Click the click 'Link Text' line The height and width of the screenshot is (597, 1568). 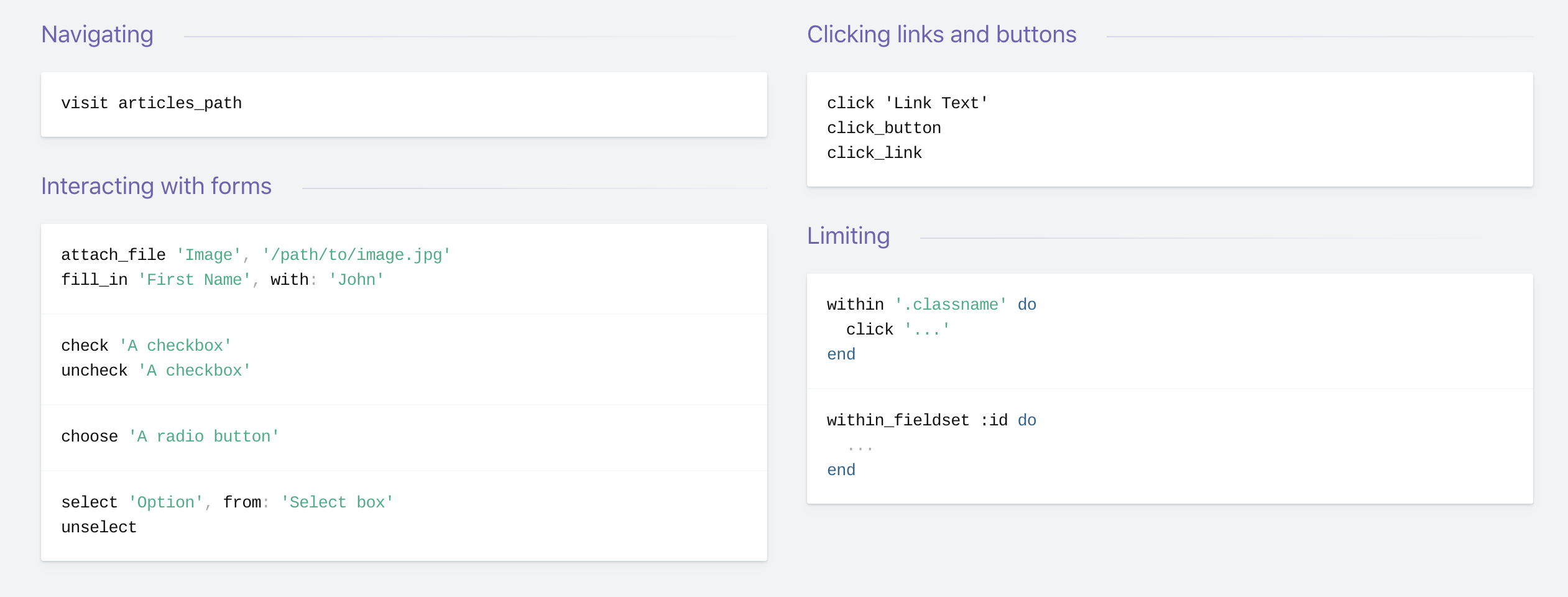click(907, 103)
